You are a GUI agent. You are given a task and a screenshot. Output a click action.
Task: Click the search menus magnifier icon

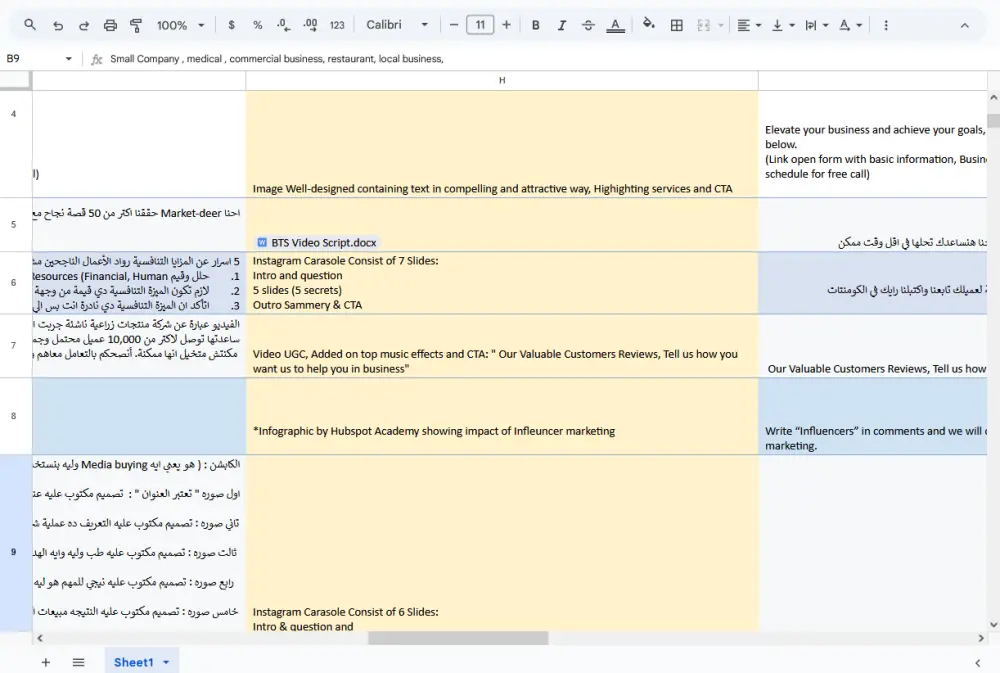pos(30,25)
